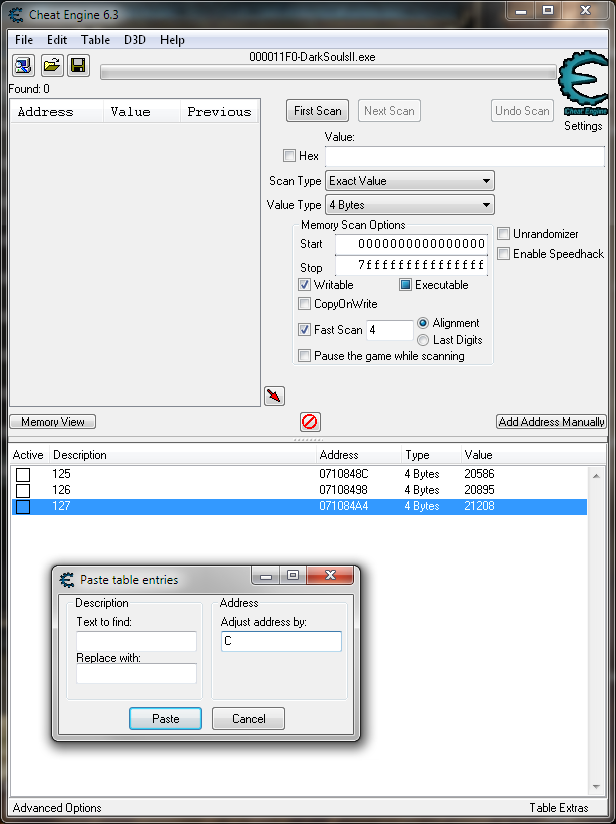
Task: Click Table Extras in status bar
Action: (x=559, y=808)
